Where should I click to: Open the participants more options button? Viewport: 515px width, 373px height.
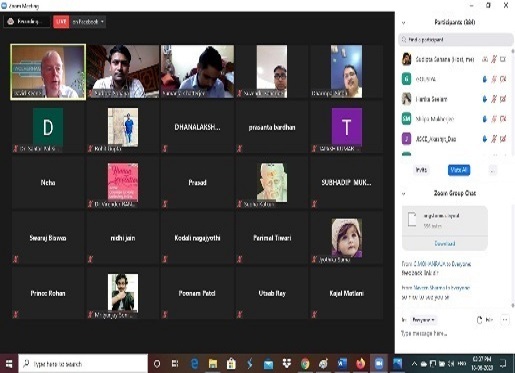493,170
